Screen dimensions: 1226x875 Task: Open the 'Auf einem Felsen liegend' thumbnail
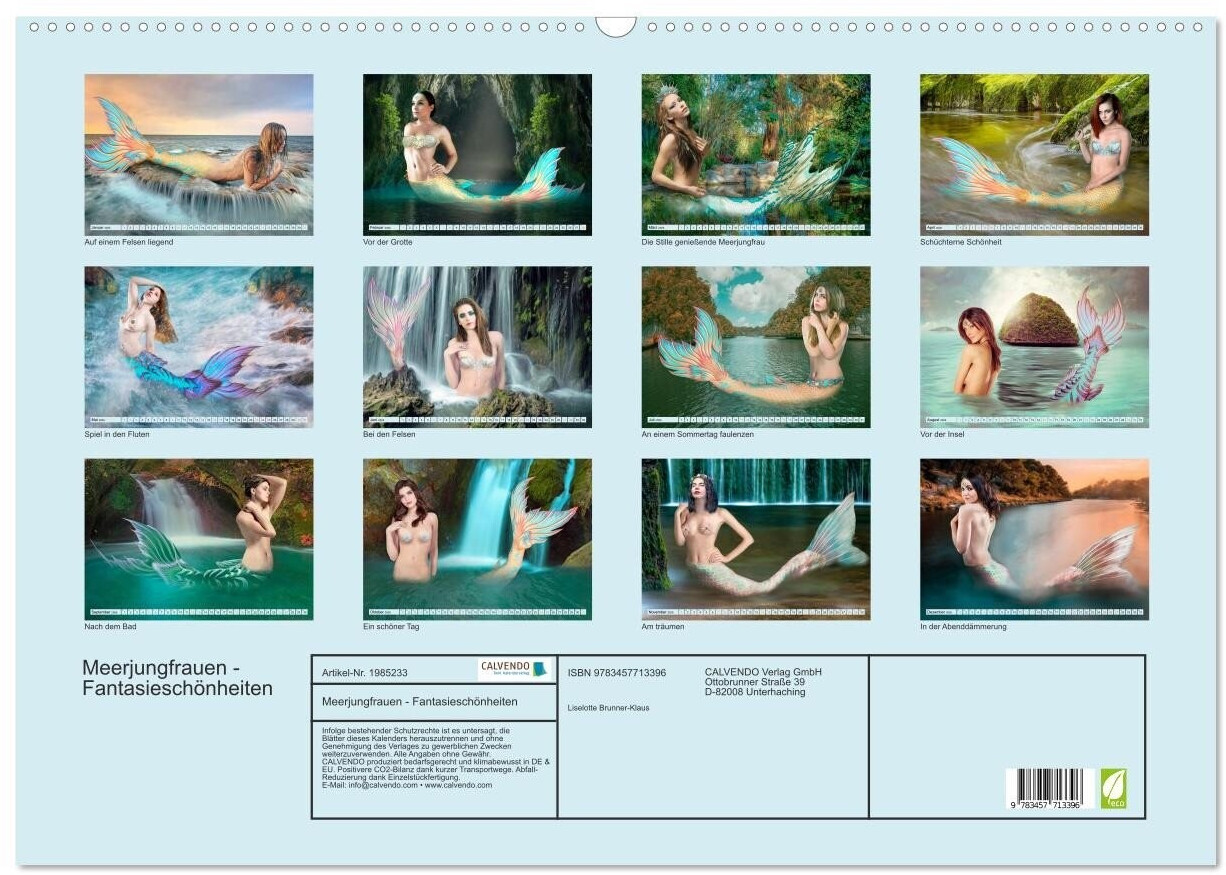point(198,154)
